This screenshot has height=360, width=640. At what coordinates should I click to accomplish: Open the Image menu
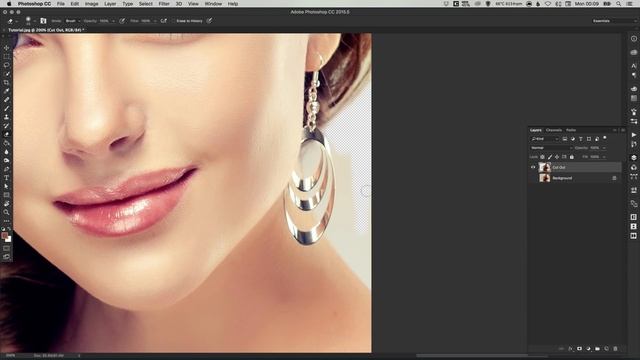click(91, 4)
